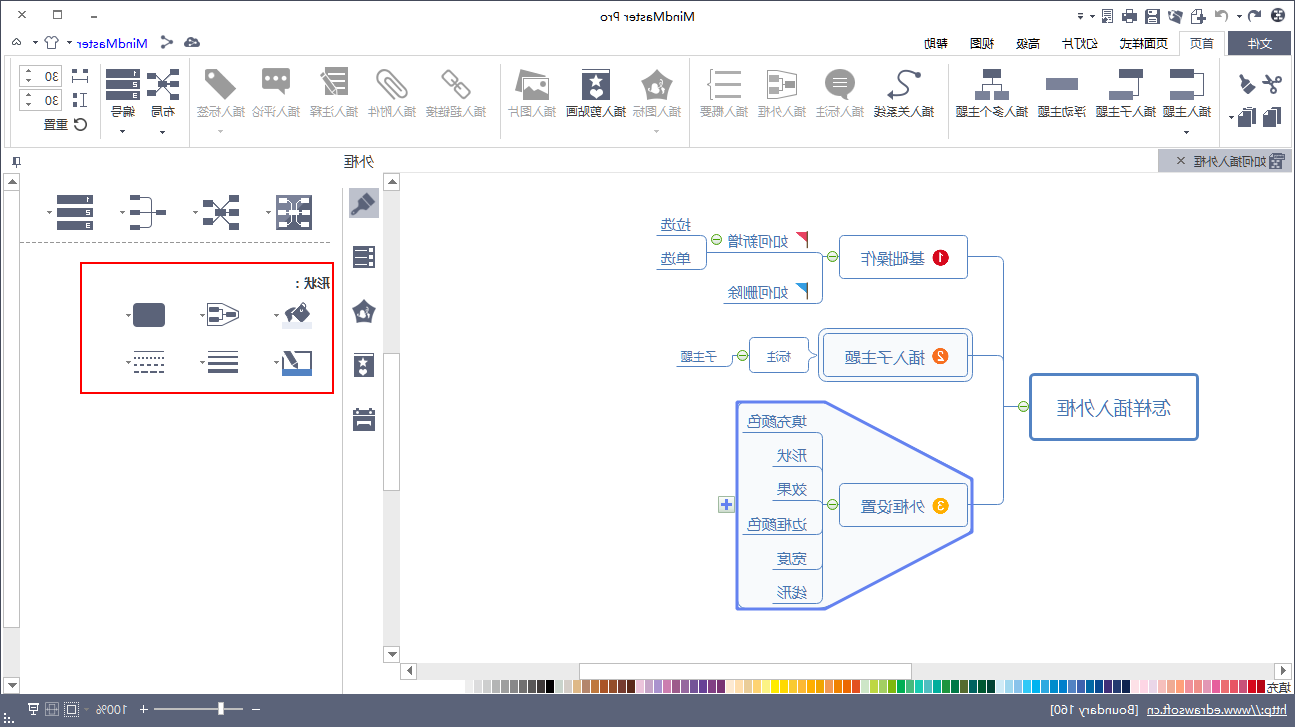Viewport: 1295px width, 727px height.
Task: Click the 插入图片 (insert picture) icon
Action: pos(531,85)
